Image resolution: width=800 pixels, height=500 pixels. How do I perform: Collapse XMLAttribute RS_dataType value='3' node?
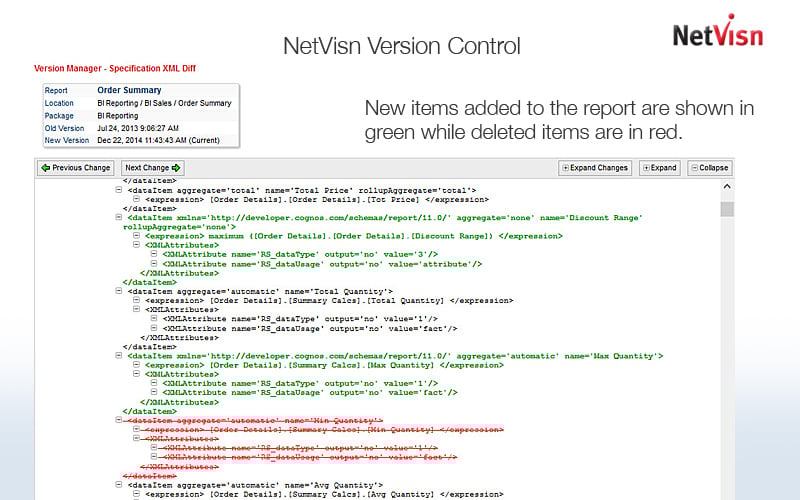coord(154,254)
